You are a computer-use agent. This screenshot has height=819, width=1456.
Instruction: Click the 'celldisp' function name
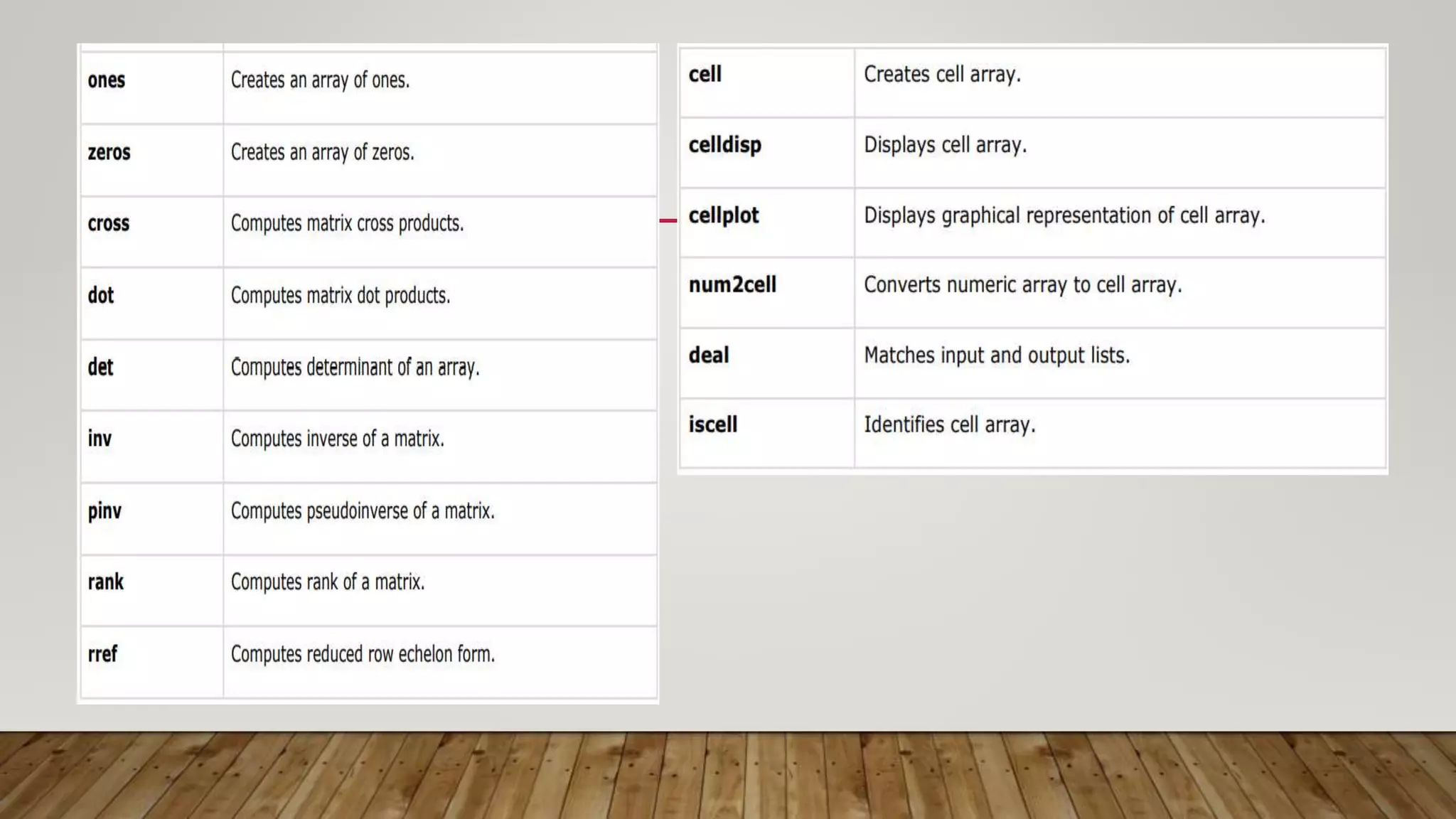pyautogui.click(x=724, y=145)
